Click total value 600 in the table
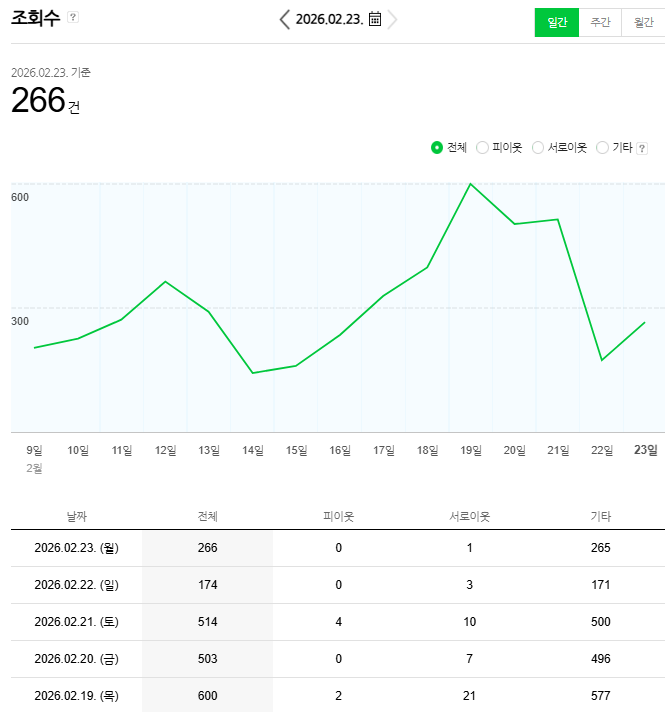 [x=208, y=696]
